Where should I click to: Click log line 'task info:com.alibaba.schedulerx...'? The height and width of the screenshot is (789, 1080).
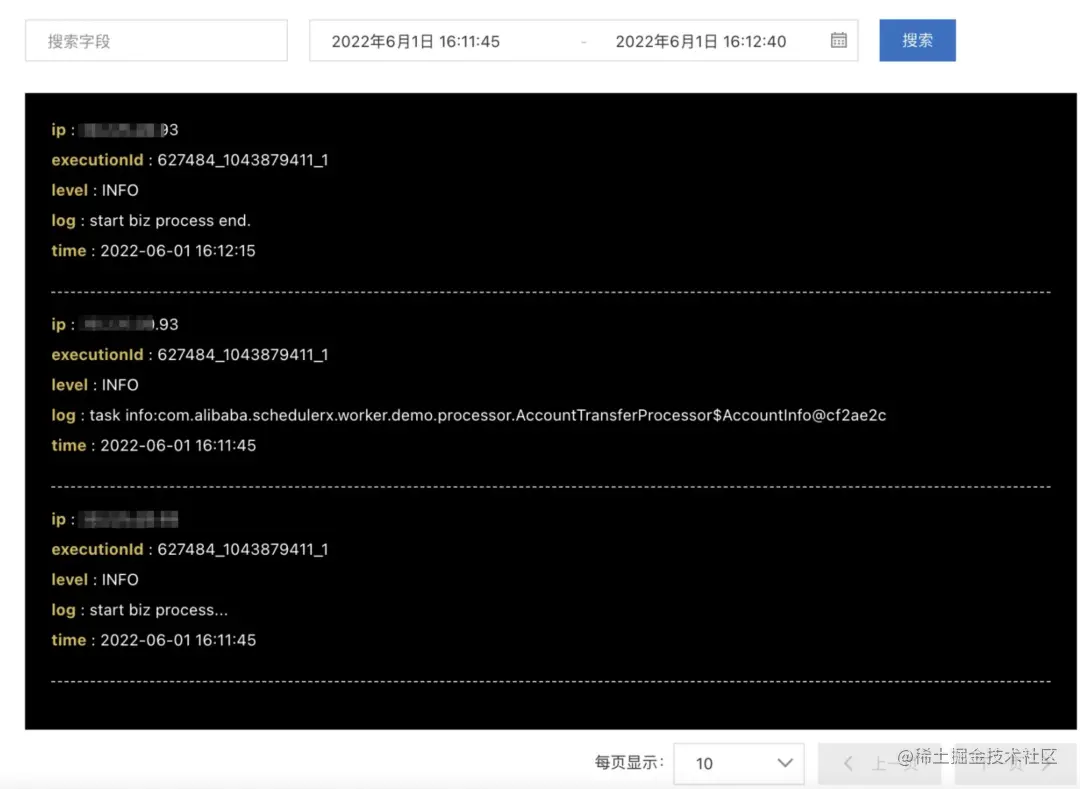pos(488,415)
